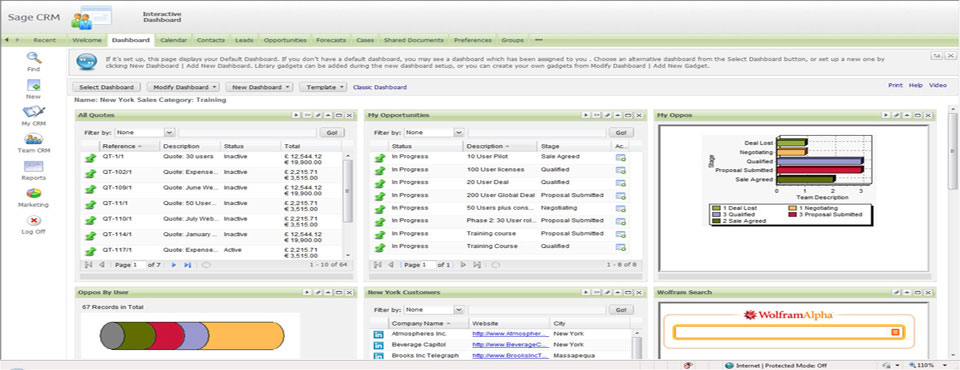Open the tab overflow menu after Groups

tap(539, 40)
